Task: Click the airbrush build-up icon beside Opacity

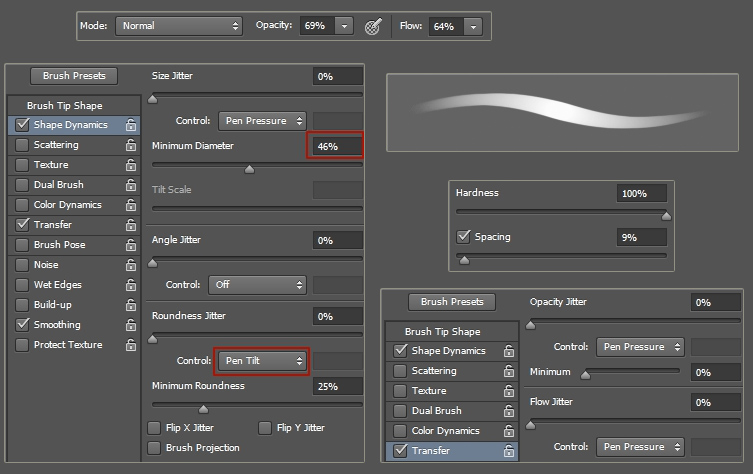Action: point(373,26)
